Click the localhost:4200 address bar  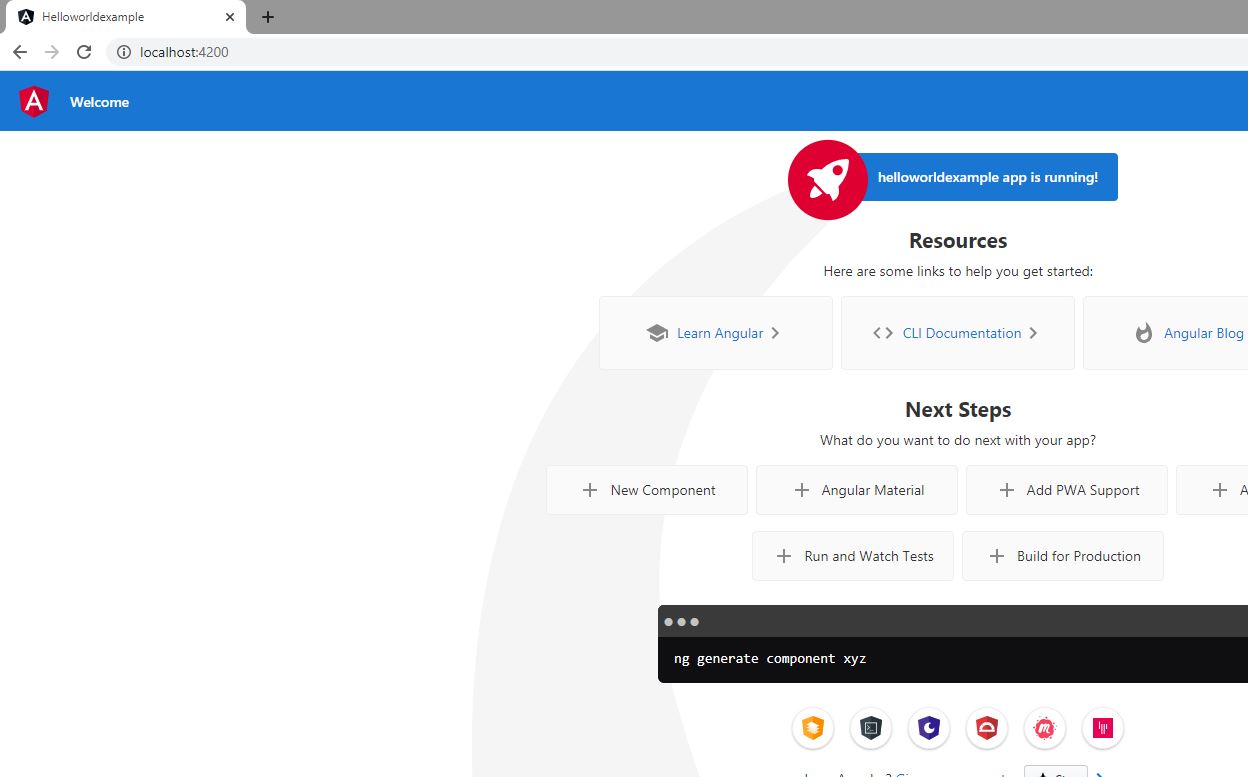coord(676,52)
